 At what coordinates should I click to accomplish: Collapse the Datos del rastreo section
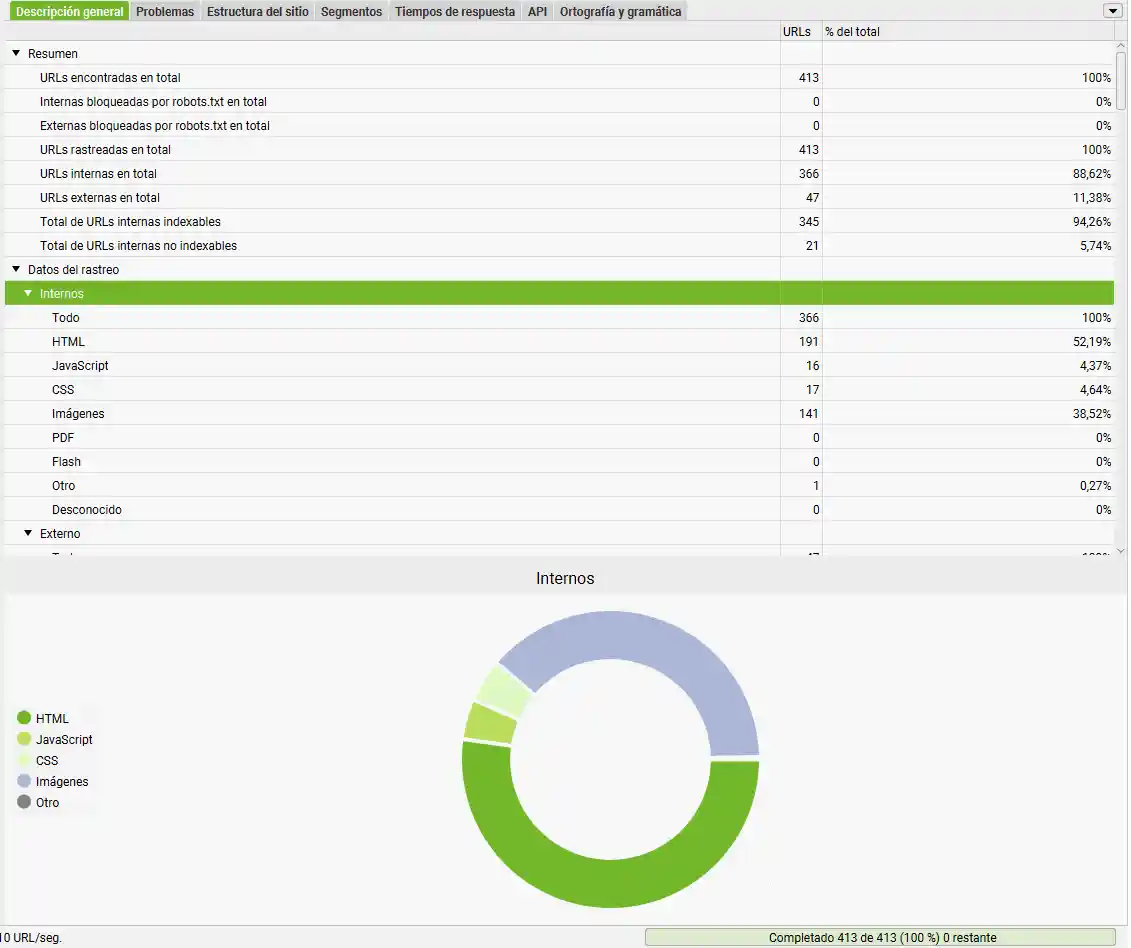pos(16,269)
